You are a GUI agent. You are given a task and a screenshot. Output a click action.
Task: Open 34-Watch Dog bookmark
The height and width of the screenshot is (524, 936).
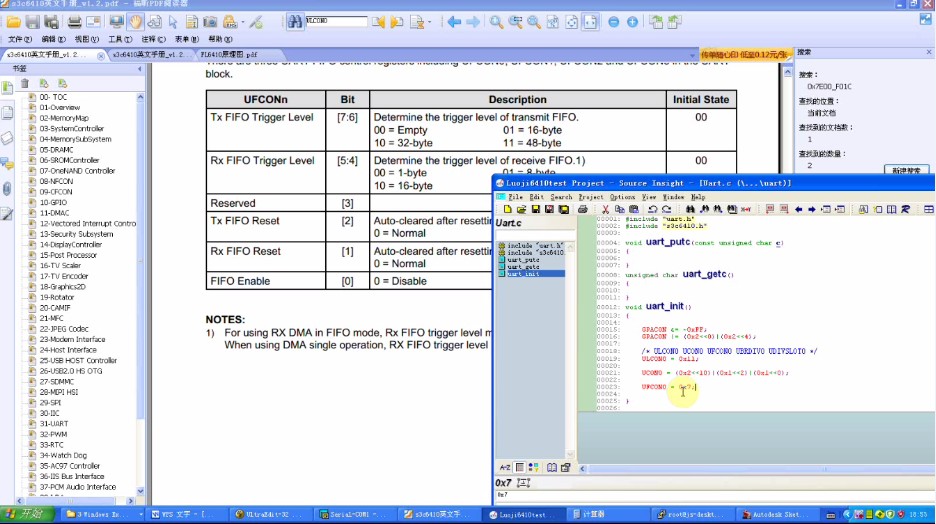pyautogui.click(x=63, y=455)
